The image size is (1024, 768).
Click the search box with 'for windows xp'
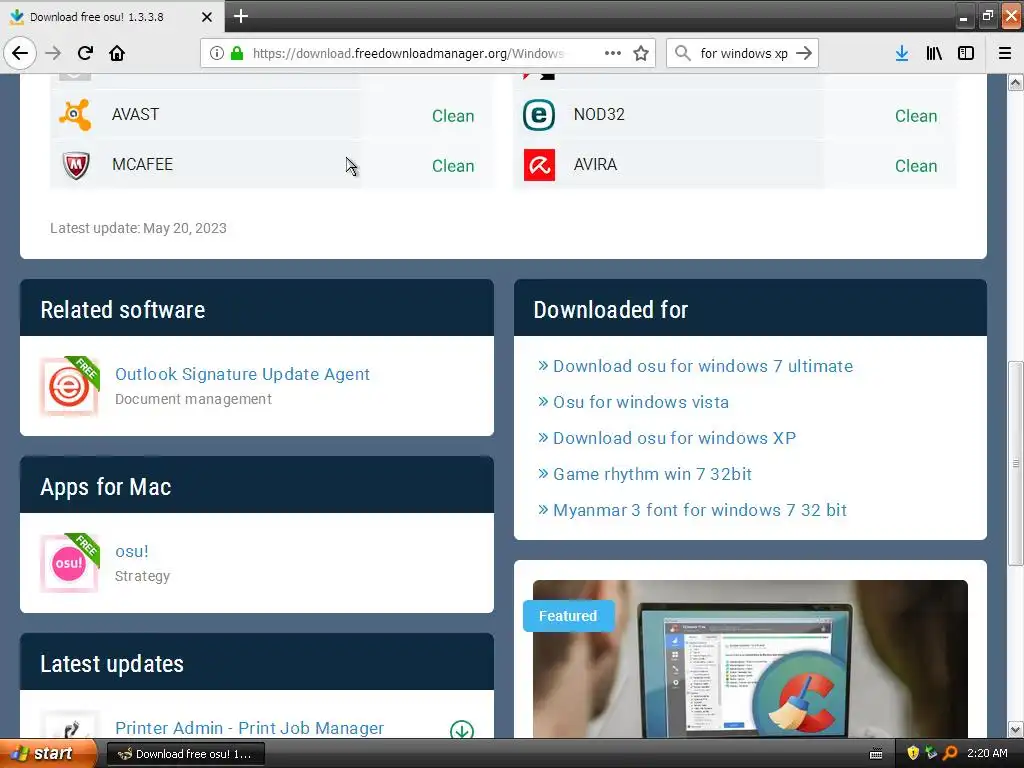[x=744, y=53]
